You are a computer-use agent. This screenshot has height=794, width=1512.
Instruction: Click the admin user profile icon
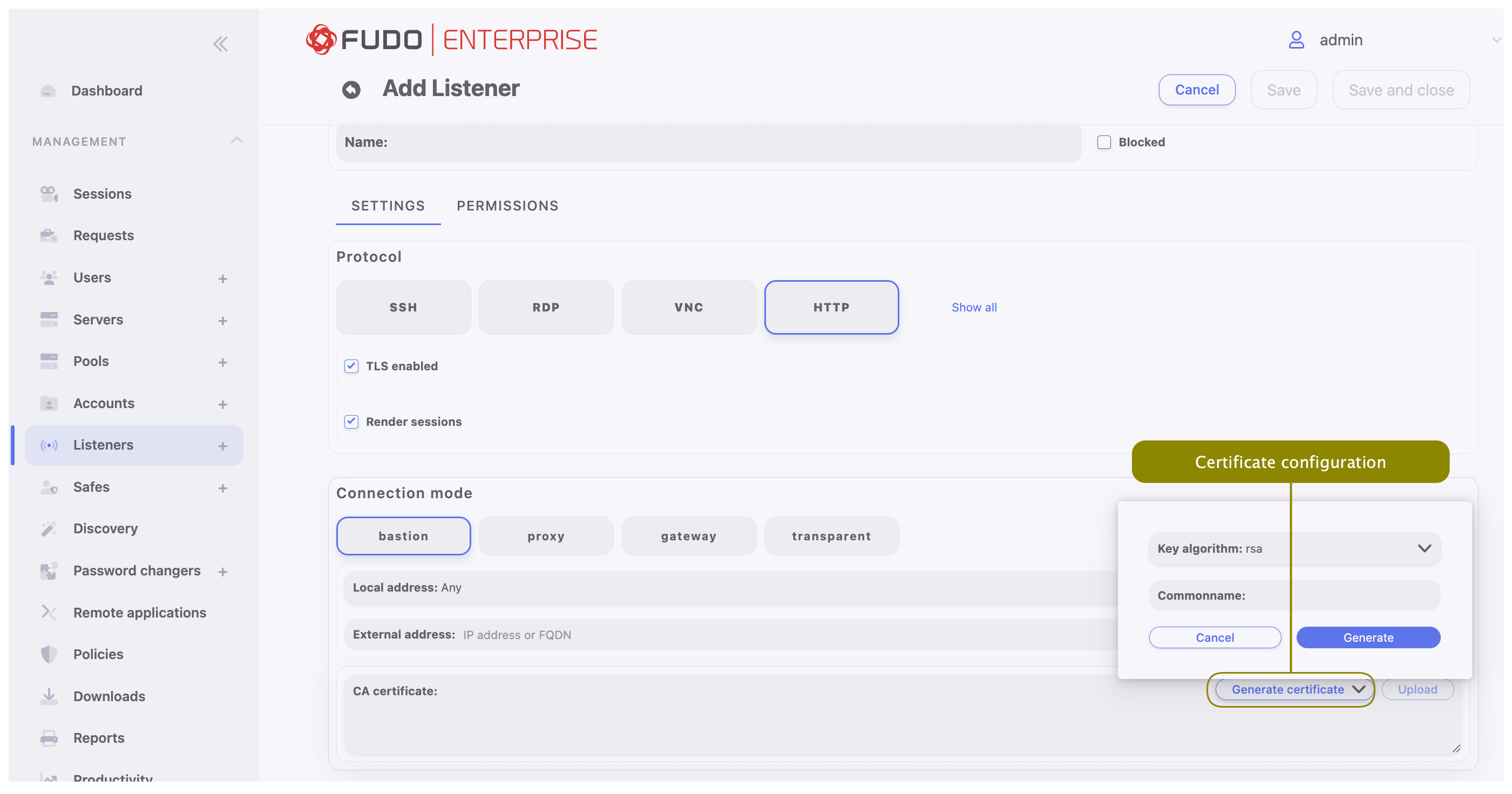[x=1296, y=40]
